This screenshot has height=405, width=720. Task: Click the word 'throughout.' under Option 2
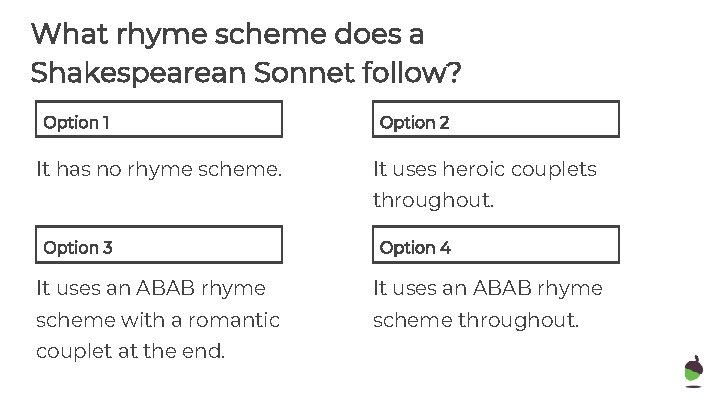tap(433, 201)
